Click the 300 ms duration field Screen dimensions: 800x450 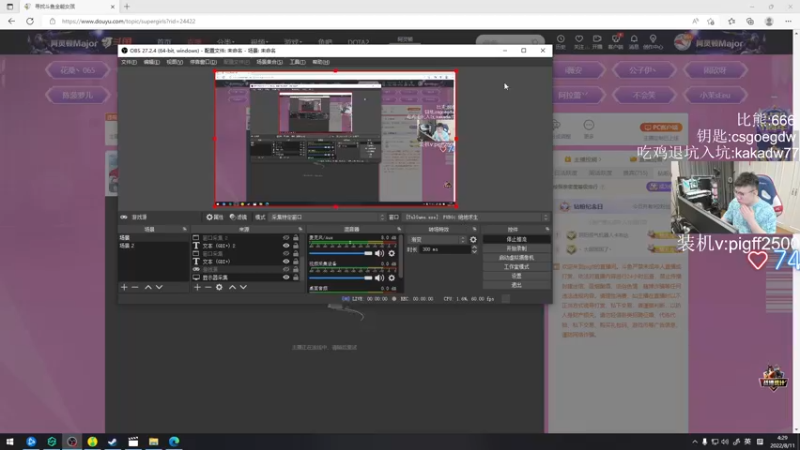click(x=445, y=249)
